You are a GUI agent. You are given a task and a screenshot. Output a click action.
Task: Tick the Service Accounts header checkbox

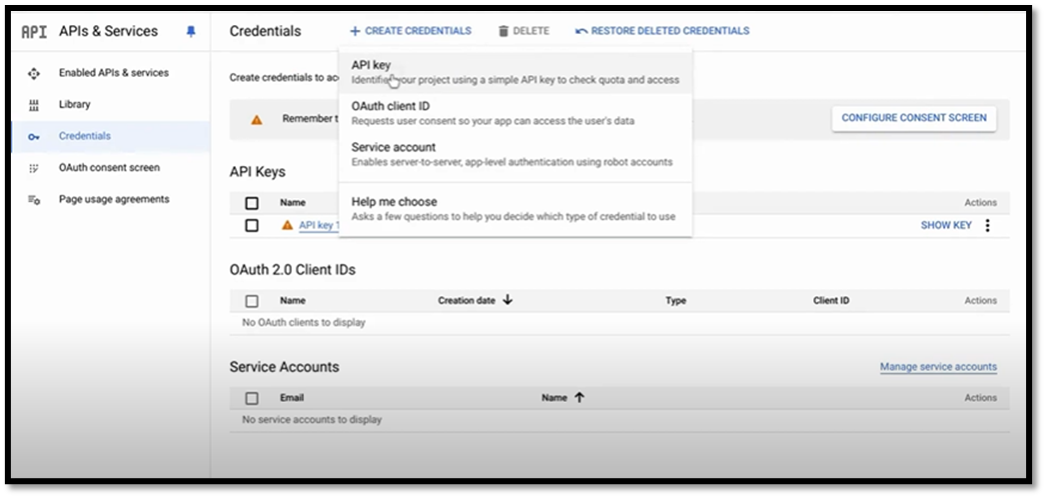(252, 398)
